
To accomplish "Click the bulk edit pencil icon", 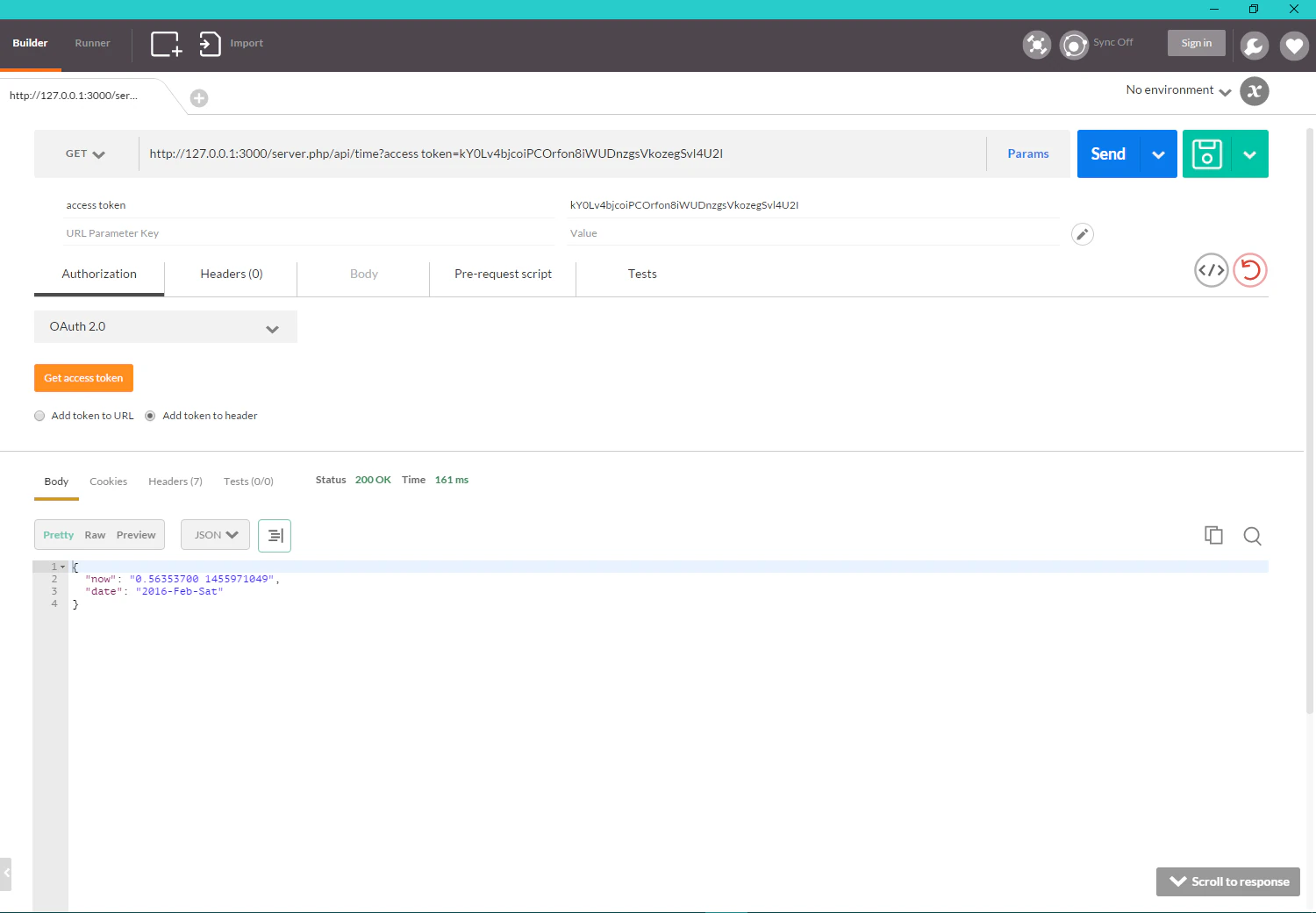I will 1083,234.
